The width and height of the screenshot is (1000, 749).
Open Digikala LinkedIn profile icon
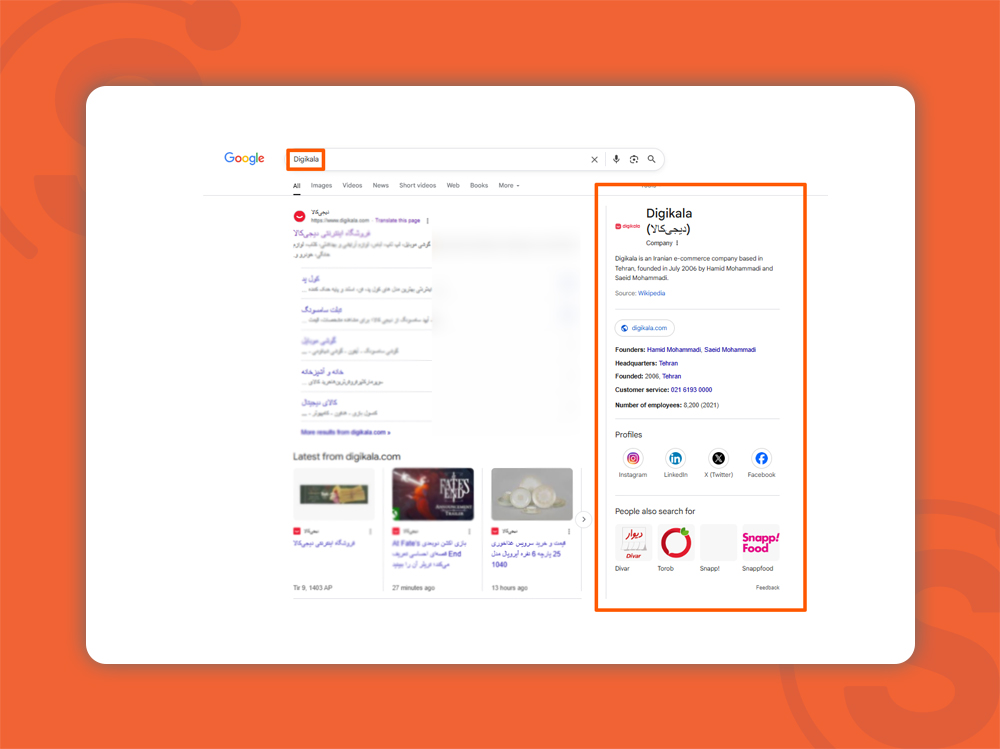675,458
